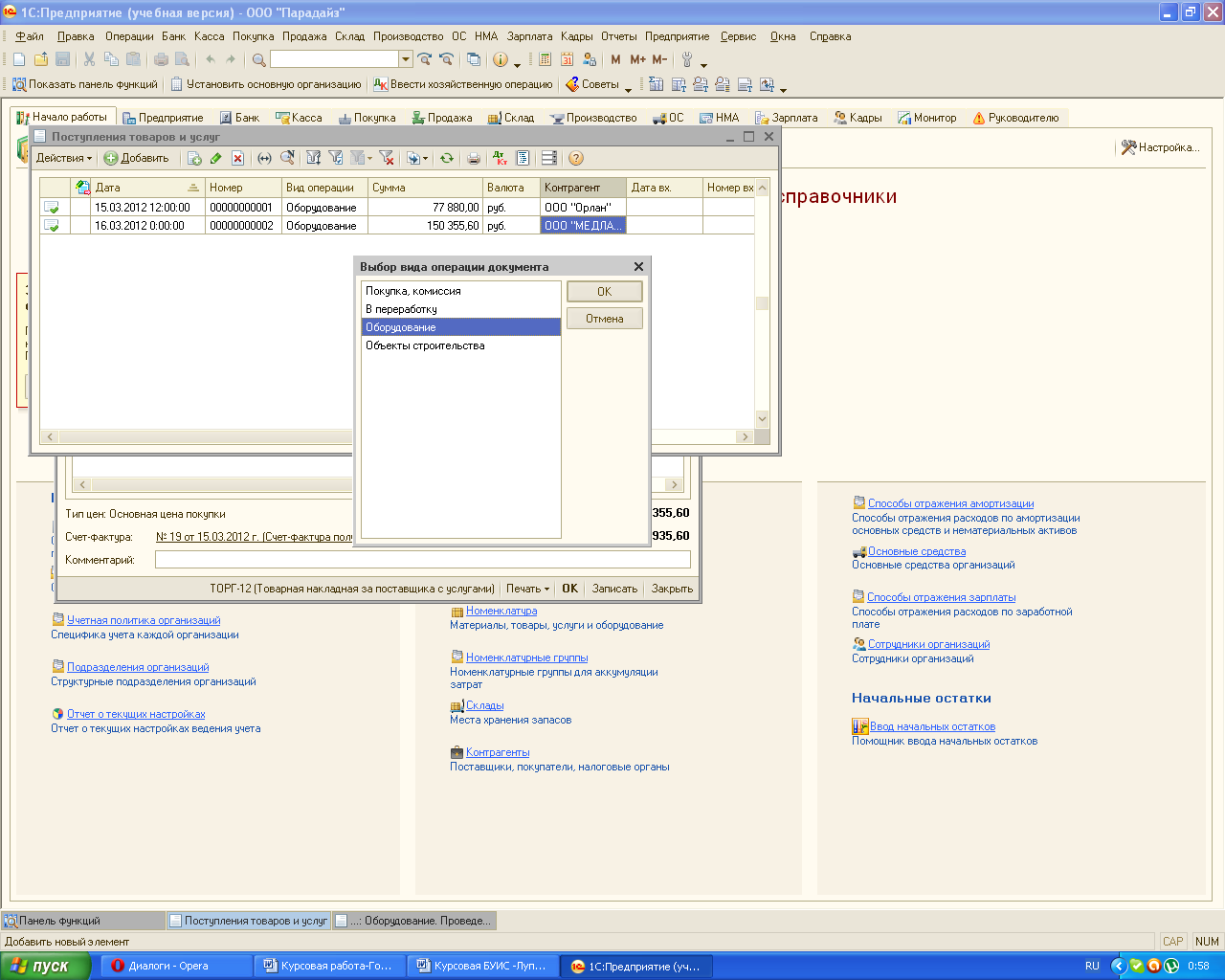Open the Зарплата menu in menu bar
1225x980 pixels.
[x=529, y=36]
